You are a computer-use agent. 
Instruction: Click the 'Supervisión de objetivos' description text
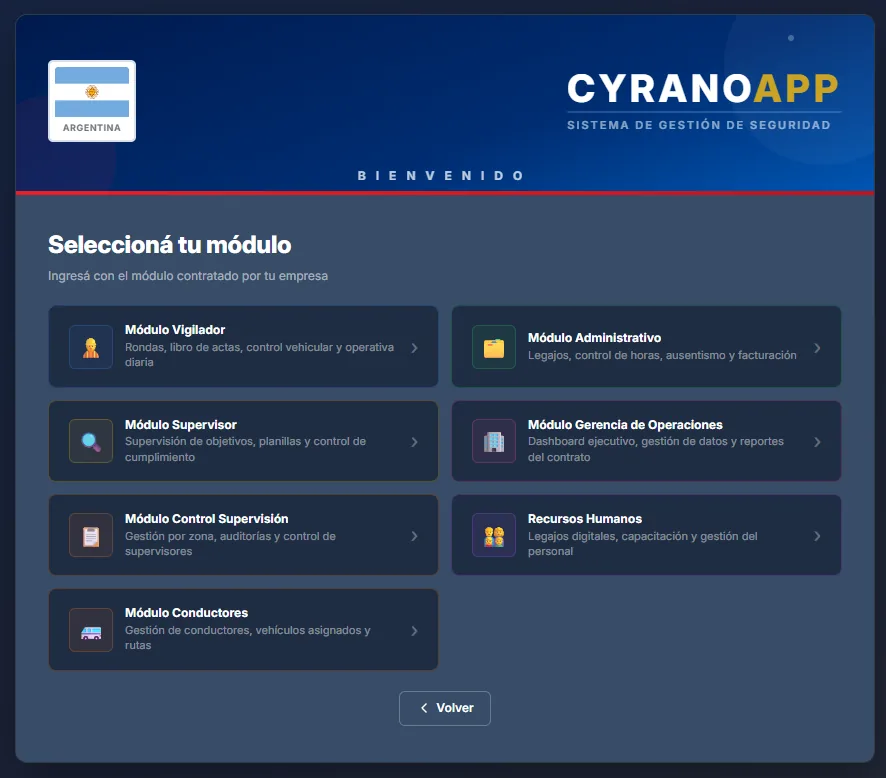(245, 449)
